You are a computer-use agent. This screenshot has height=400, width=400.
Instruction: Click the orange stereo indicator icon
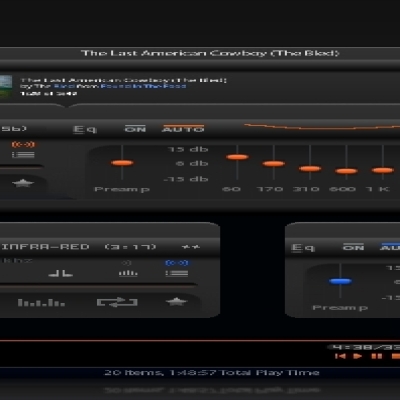[23, 144]
